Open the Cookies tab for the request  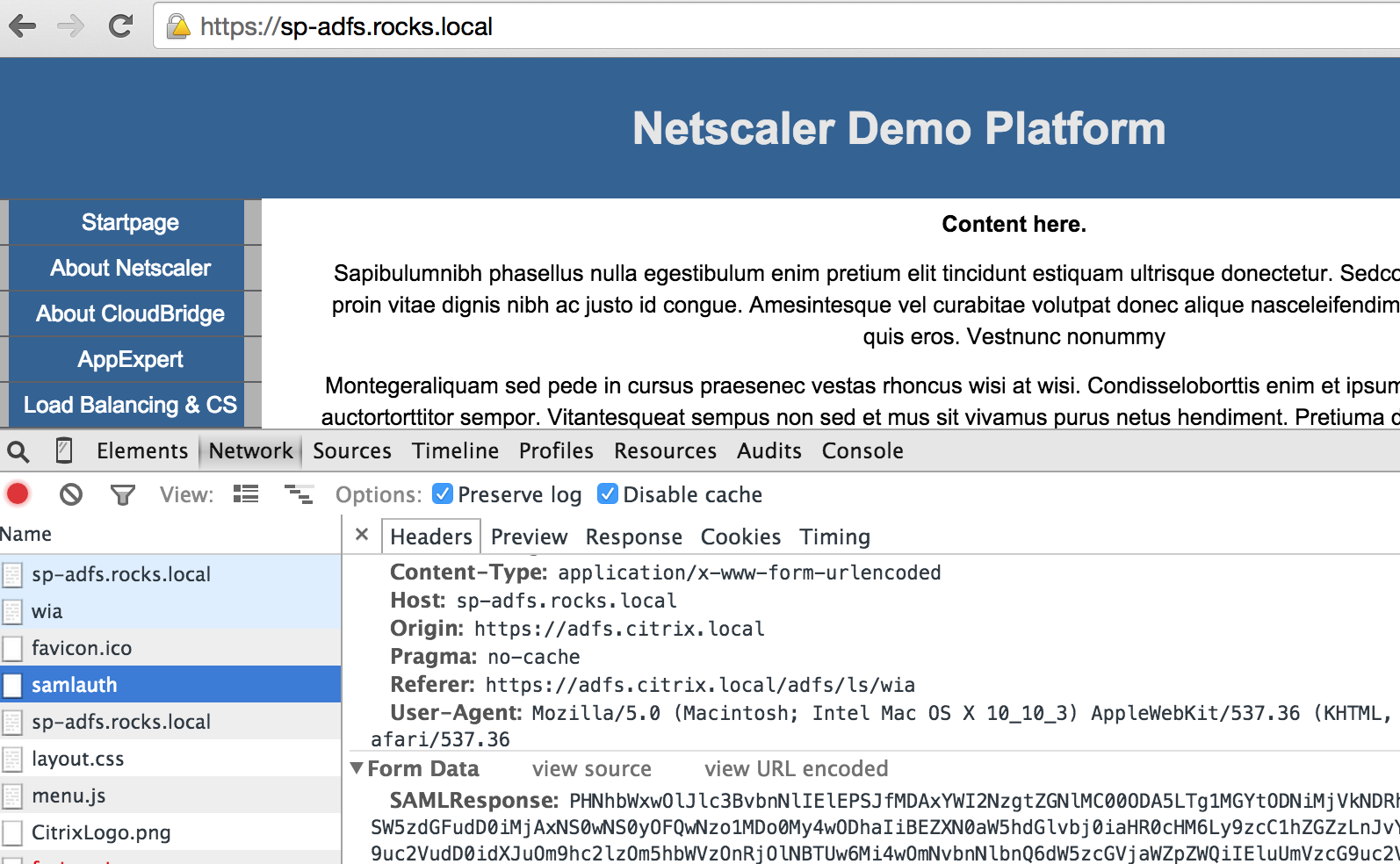740,536
